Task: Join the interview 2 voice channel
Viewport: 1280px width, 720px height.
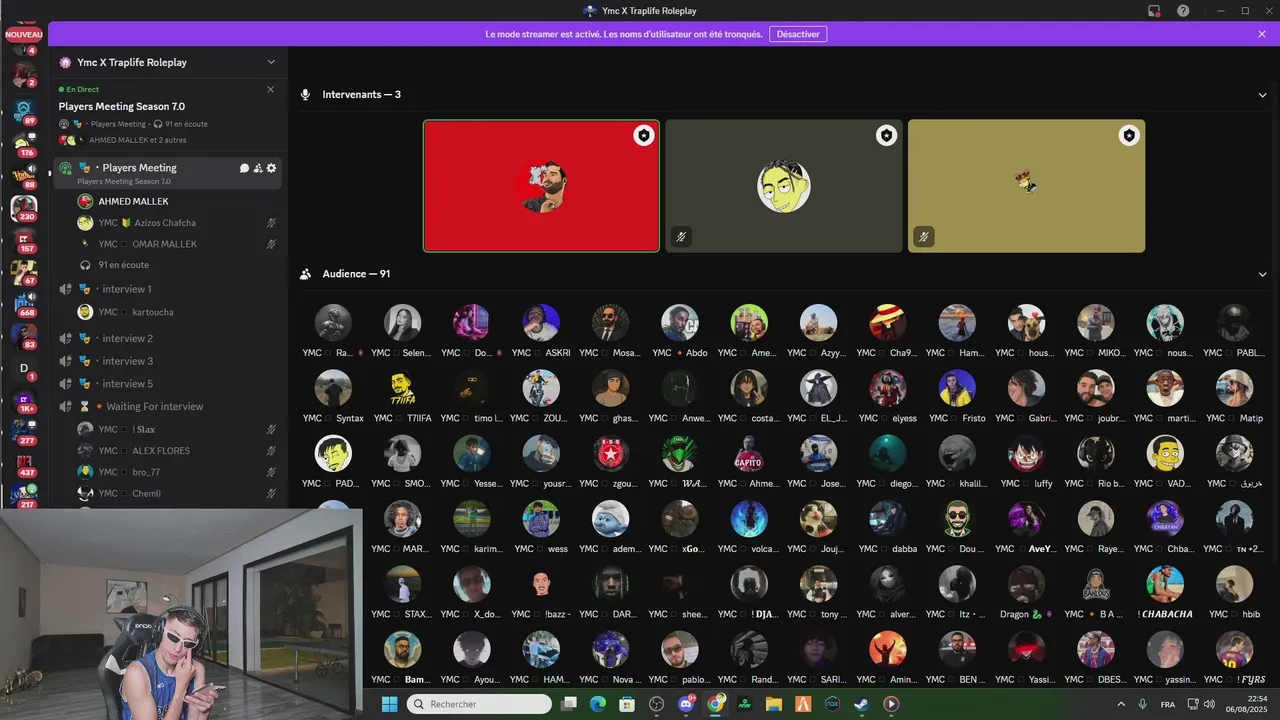Action: [x=168, y=338]
